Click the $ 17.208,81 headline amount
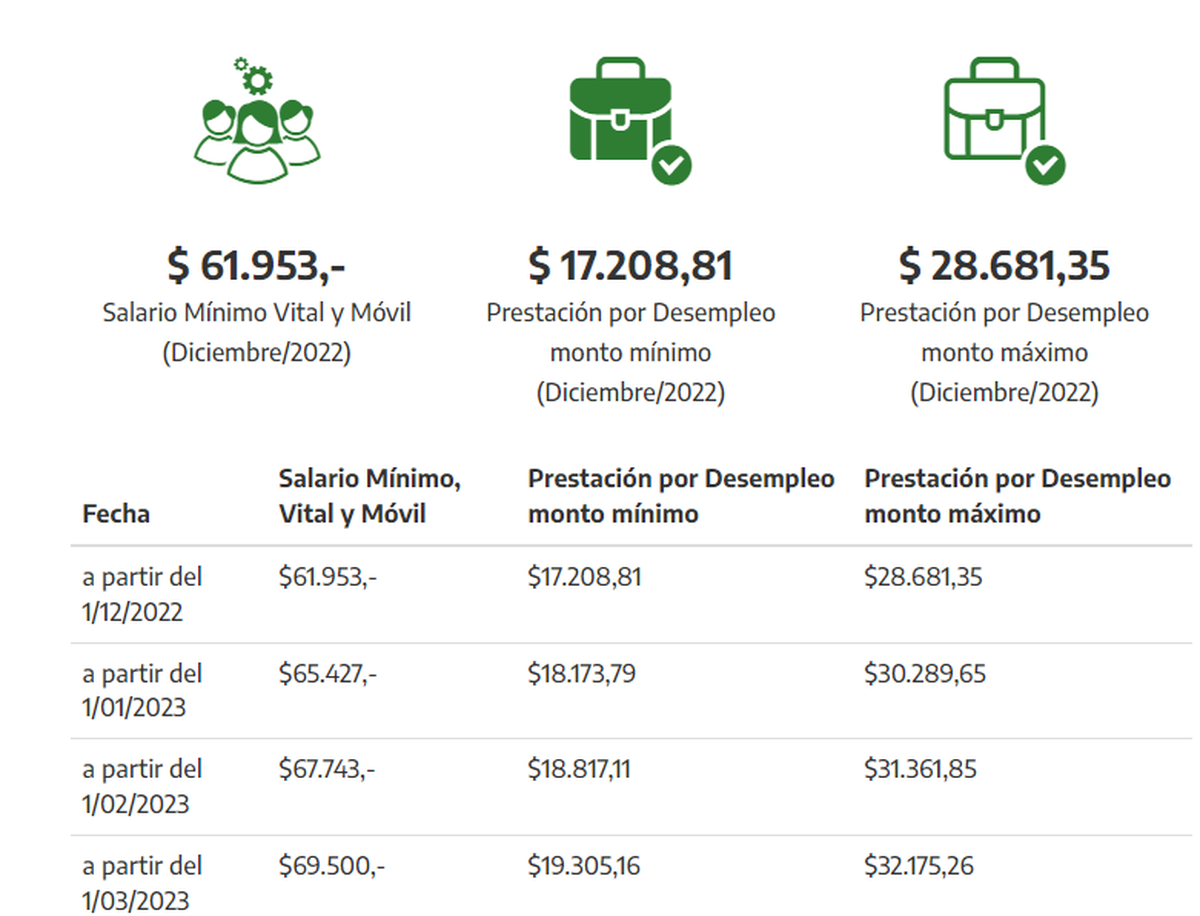This screenshot has height=916, width=1200. click(x=631, y=266)
